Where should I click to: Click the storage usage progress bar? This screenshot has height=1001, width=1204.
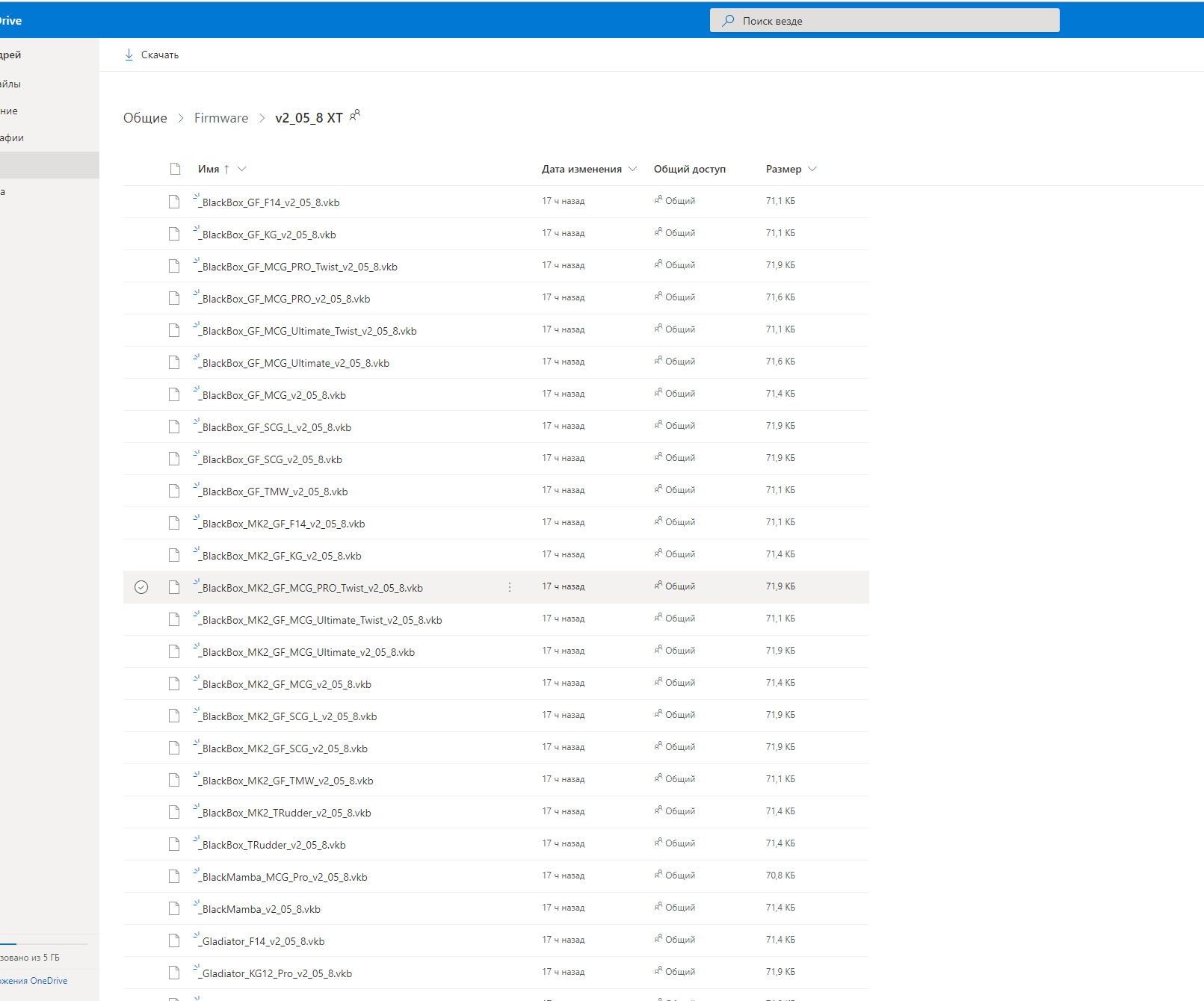(45, 944)
